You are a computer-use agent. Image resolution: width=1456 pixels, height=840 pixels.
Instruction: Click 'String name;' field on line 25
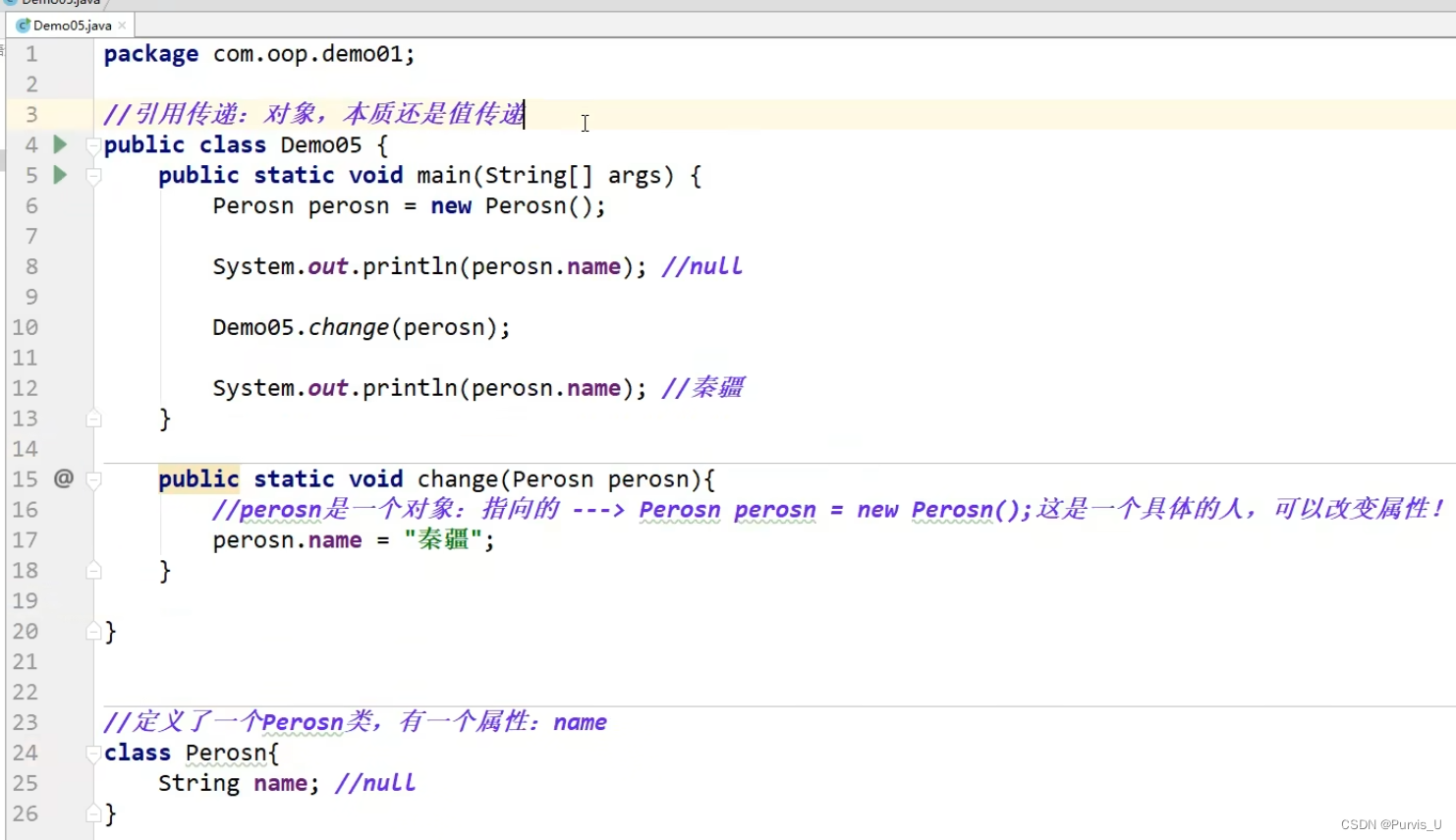click(239, 783)
